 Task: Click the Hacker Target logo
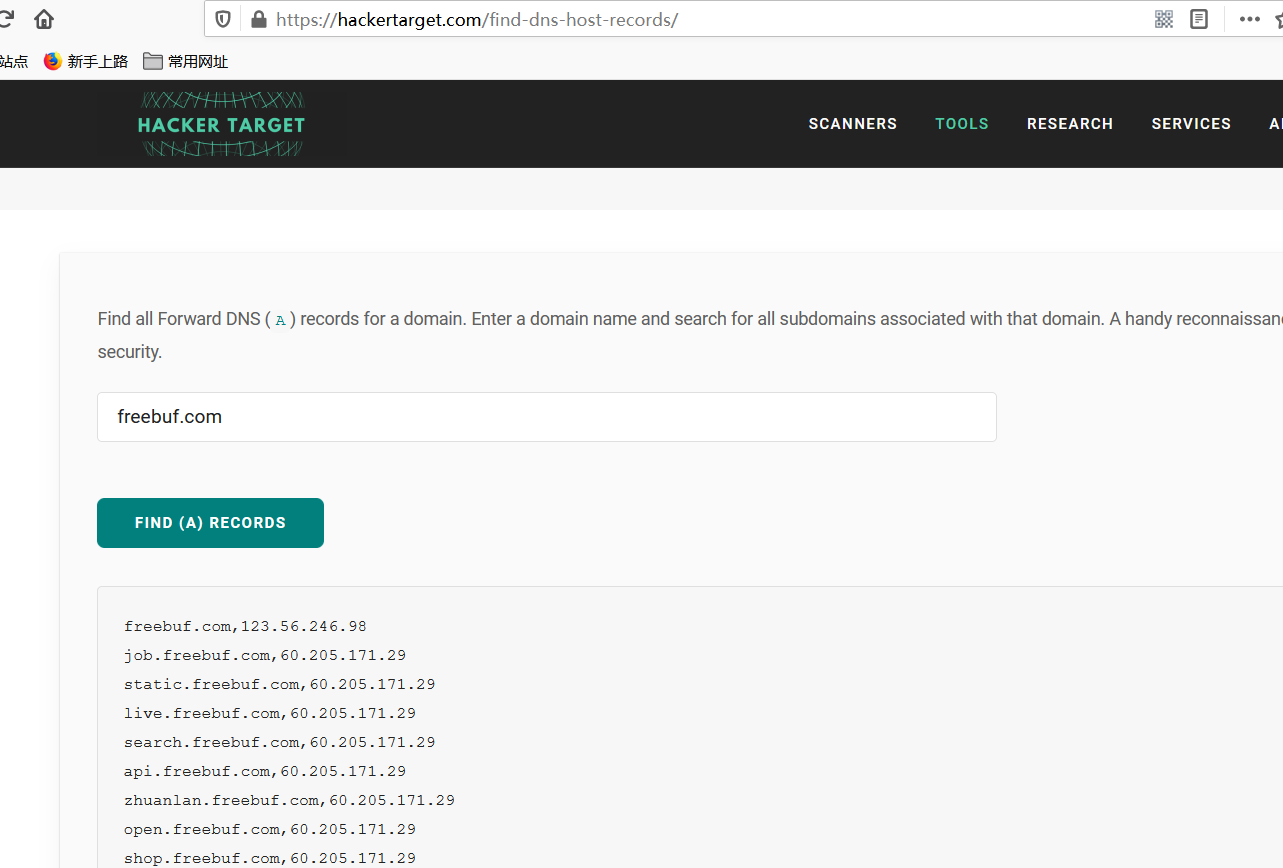click(x=221, y=124)
